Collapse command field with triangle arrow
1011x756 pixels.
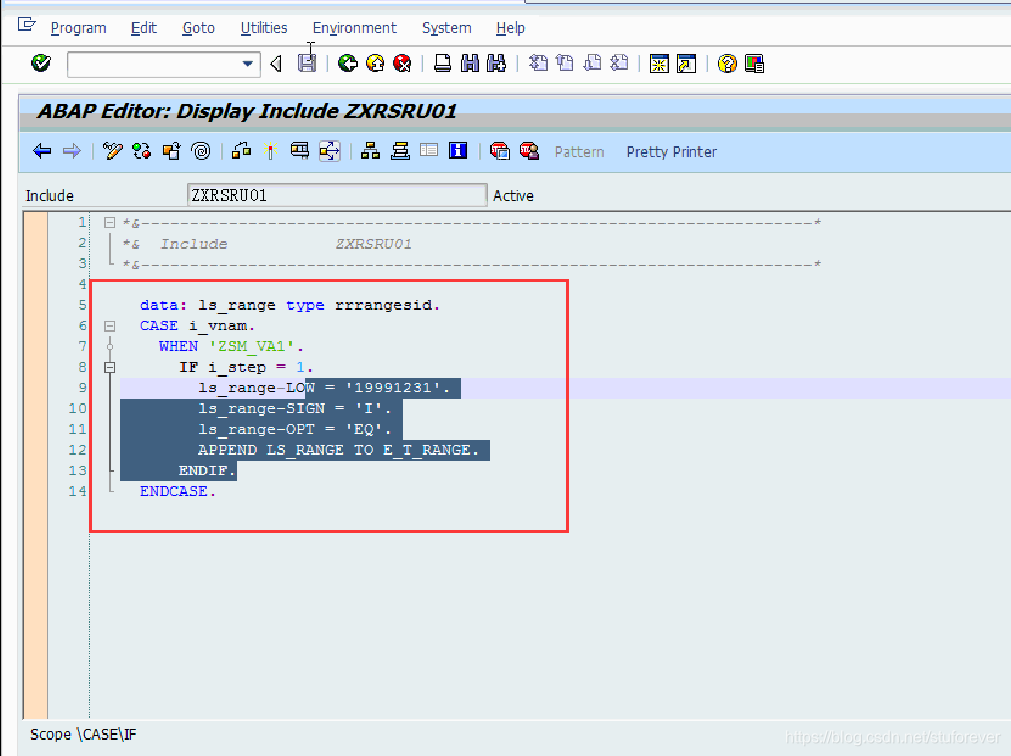(x=276, y=64)
